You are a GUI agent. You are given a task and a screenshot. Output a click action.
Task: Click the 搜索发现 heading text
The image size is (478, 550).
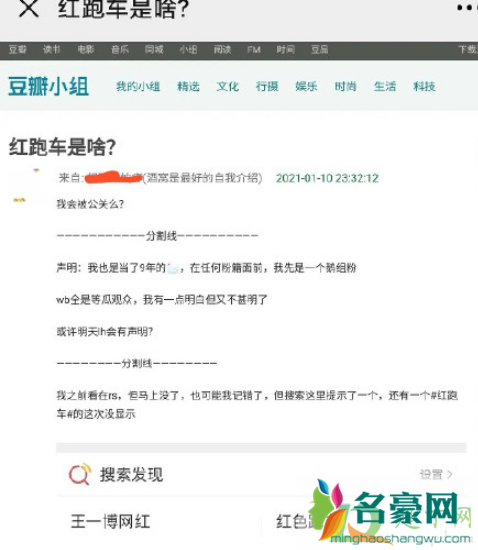click(x=132, y=475)
